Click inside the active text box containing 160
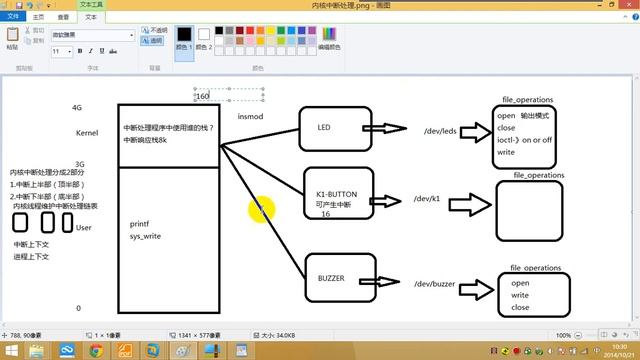This screenshot has height=360, width=640. tap(229, 95)
